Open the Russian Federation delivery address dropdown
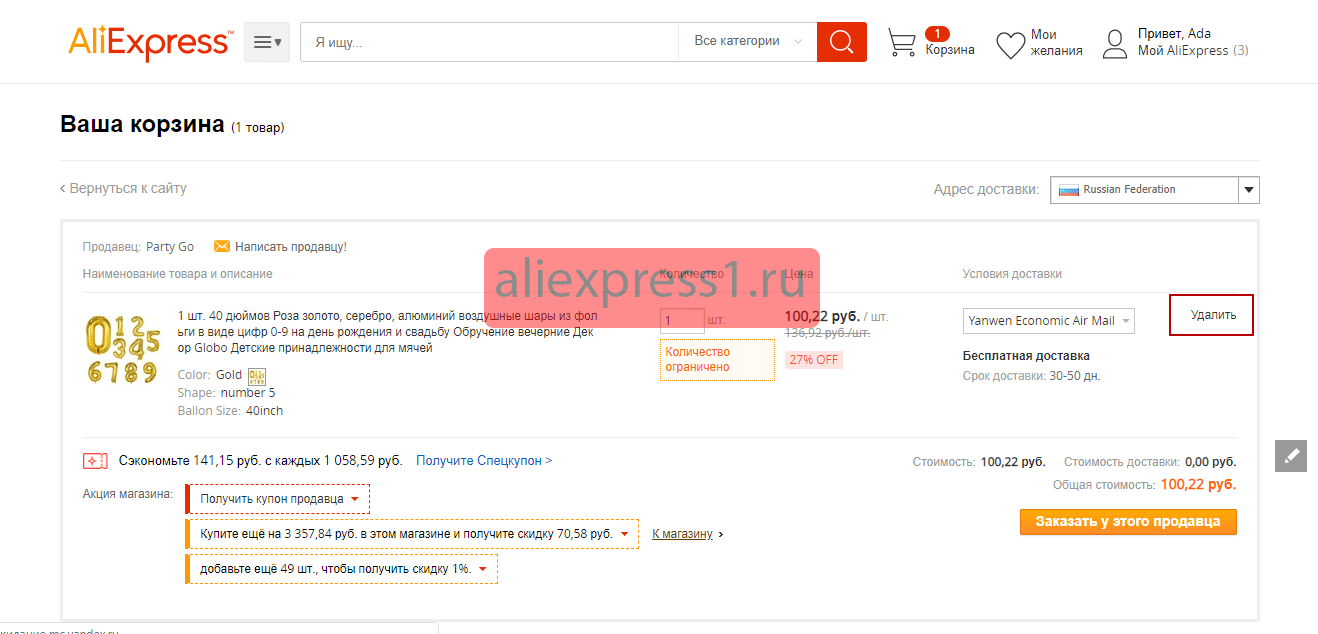 (x=1154, y=190)
